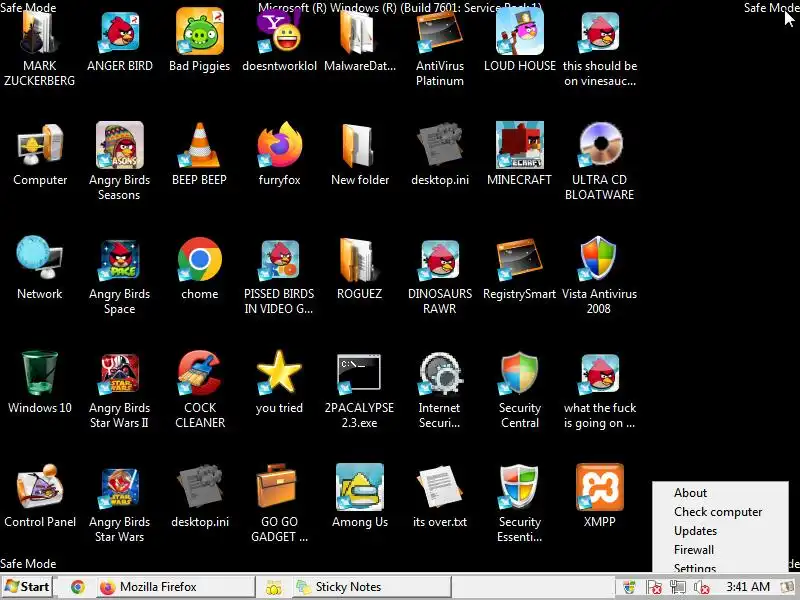Select Angry Birds Star Wars beside Control Panel
The height and width of the screenshot is (600, 800).
(x=119, y=489)
